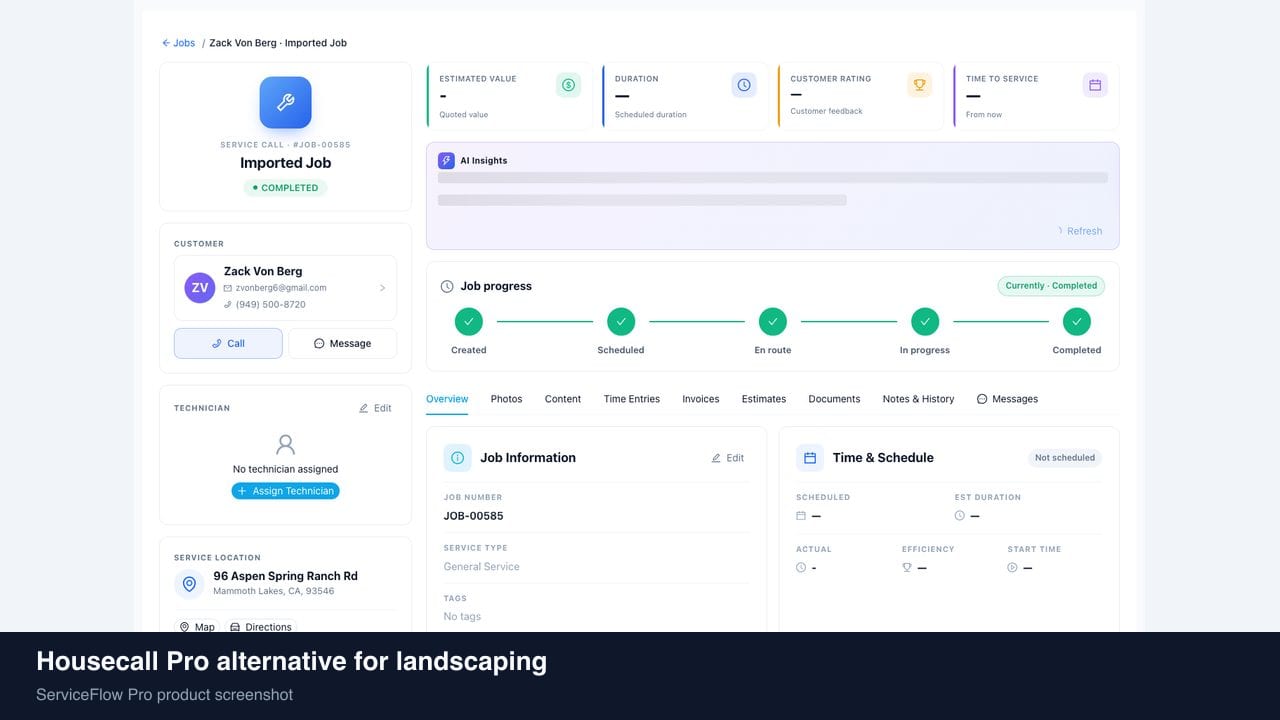Click the Not scheduled badge

coord(1065,458)
